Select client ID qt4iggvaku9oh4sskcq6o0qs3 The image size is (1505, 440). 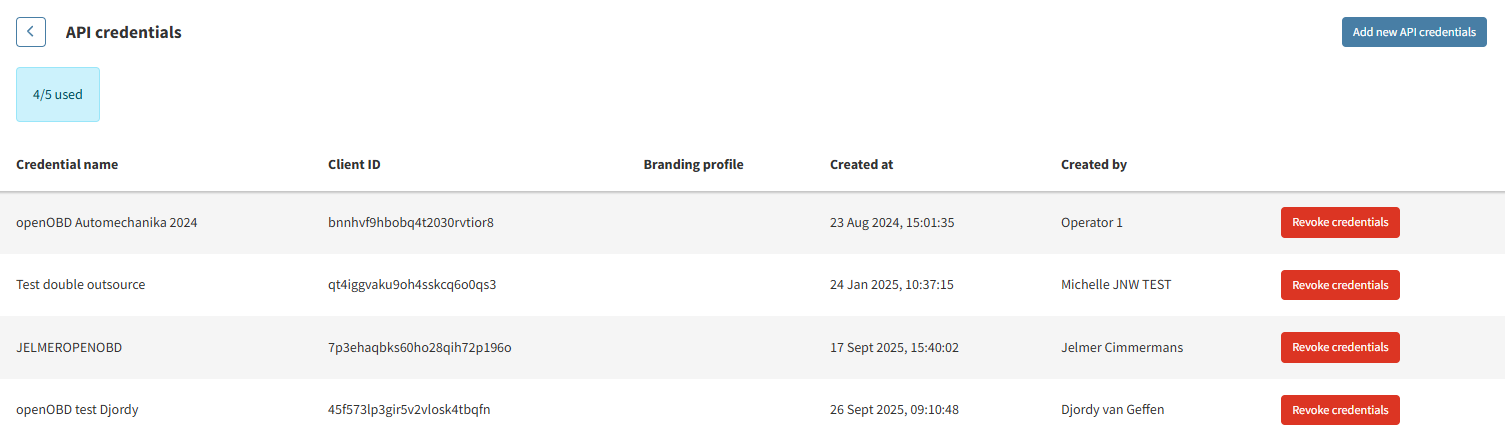[412, 285]
